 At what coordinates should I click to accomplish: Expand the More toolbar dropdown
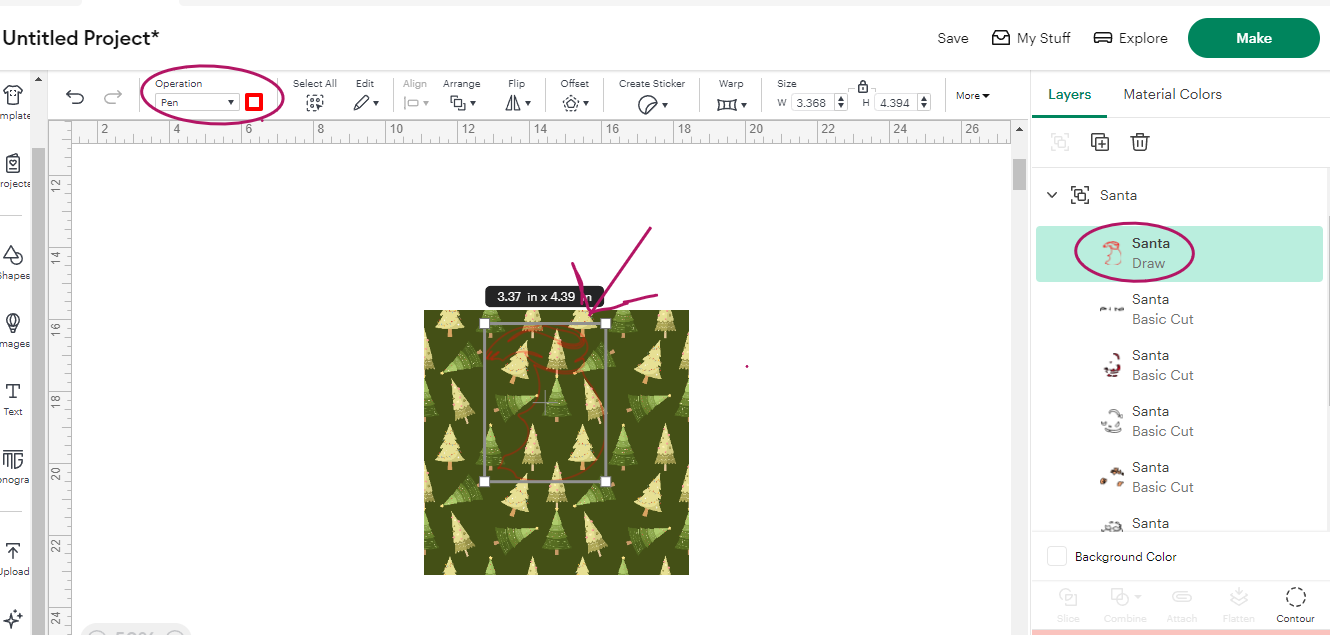coord(972,96)
